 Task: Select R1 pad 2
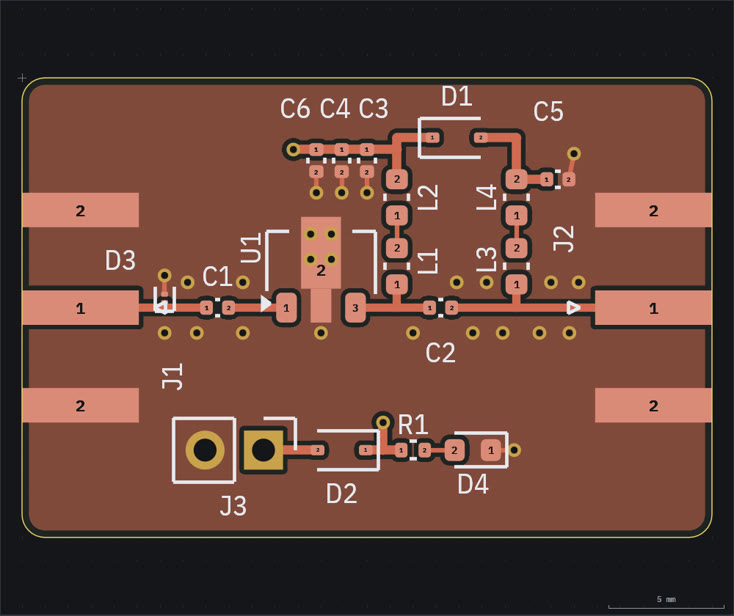(424, 450)
